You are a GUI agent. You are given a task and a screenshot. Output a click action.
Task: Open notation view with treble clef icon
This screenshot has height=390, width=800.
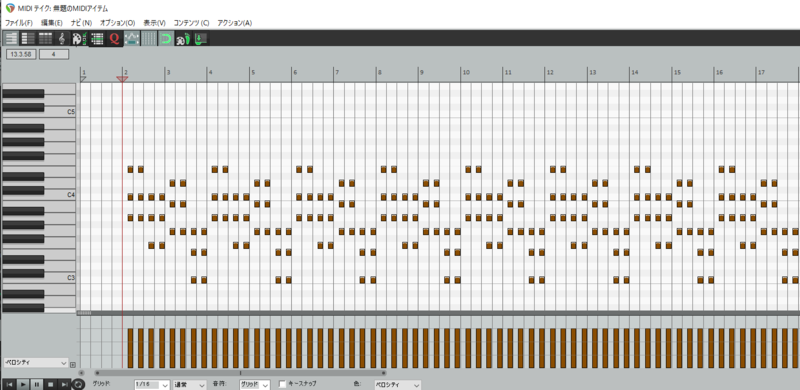coord(62,38)
